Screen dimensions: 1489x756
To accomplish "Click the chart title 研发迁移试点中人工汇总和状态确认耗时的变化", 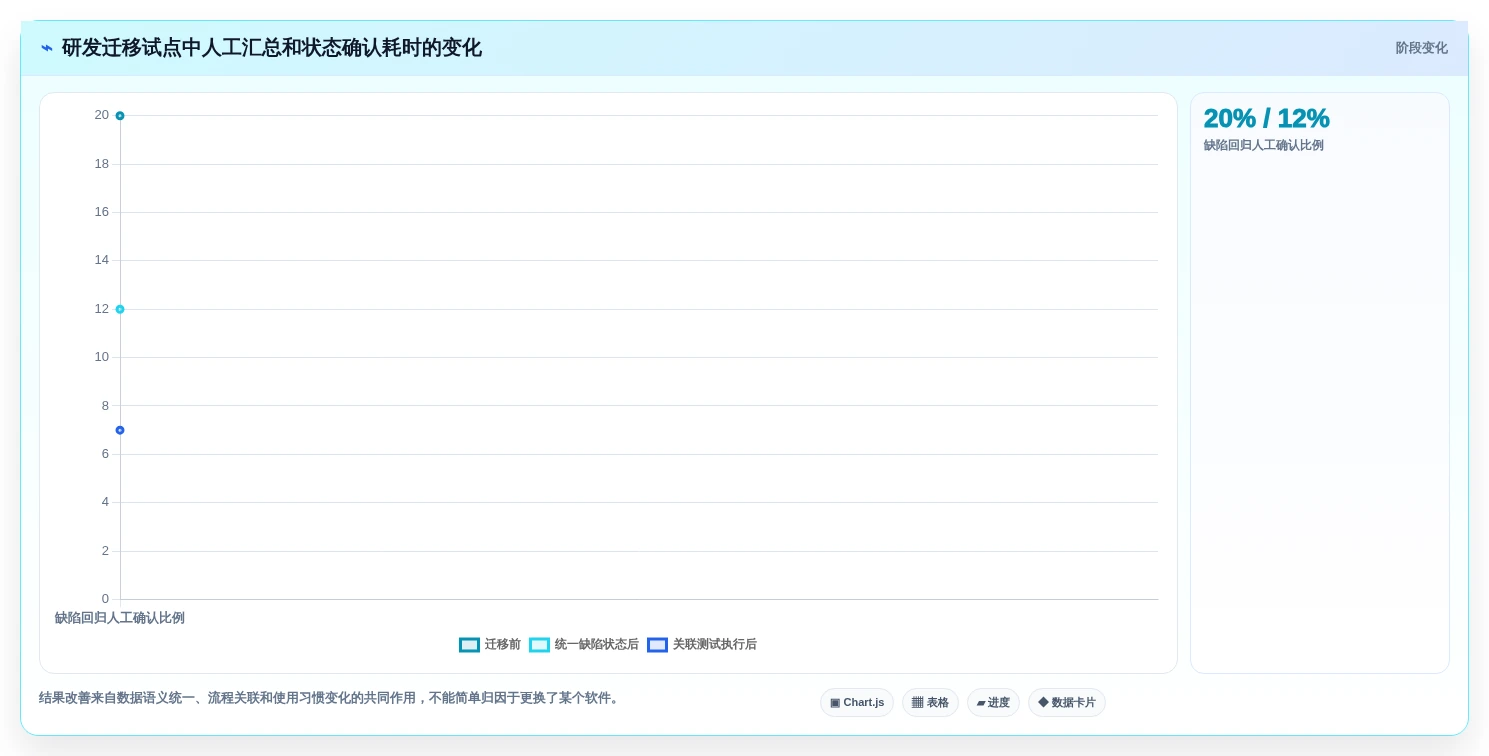I will (272, 48).
